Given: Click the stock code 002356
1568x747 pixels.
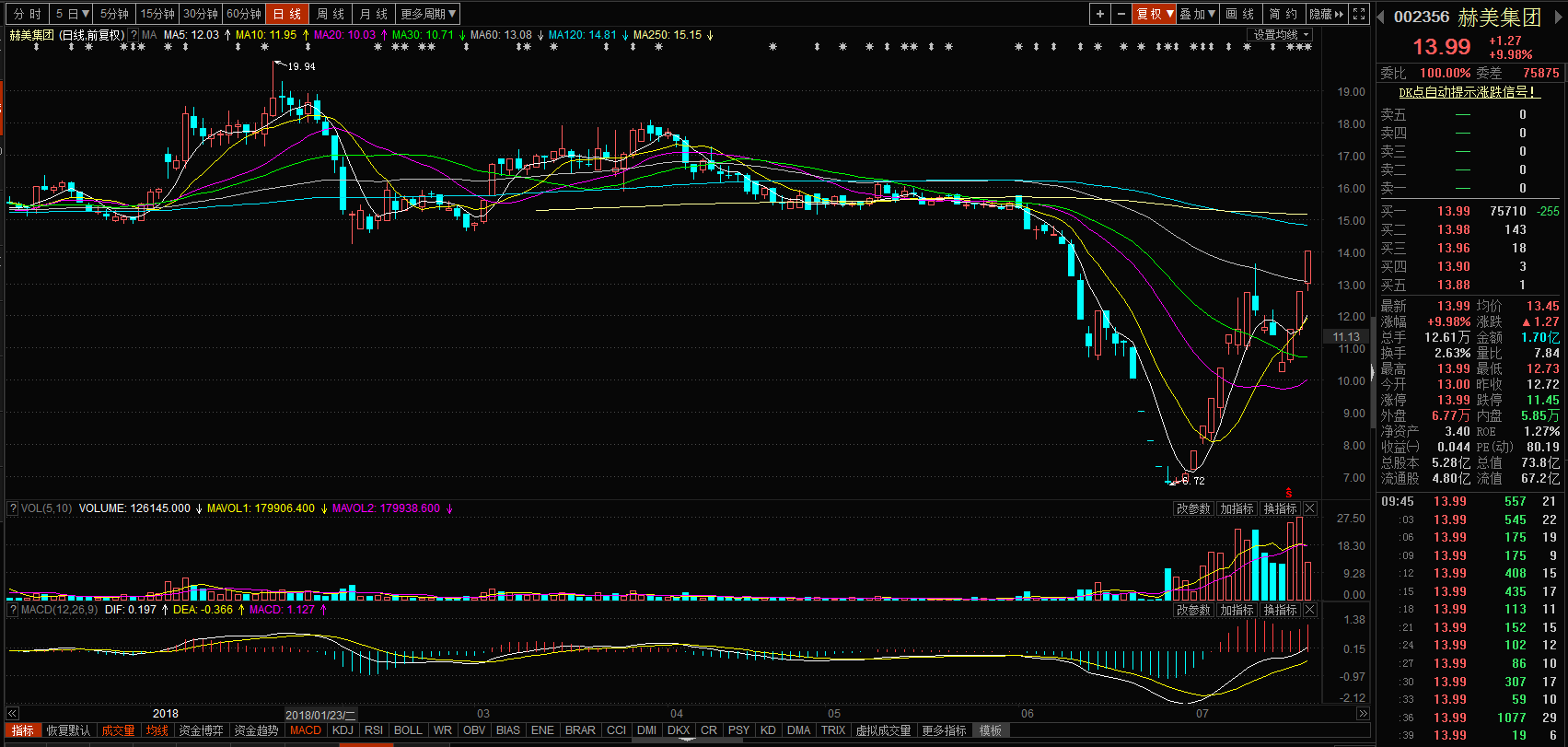Looking at the screenshot, I should tap(1421, 18).
